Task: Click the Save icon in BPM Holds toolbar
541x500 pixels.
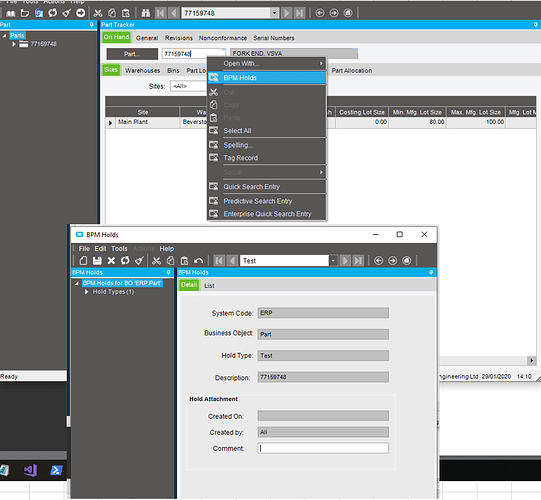Action: (x=97, y=261)
